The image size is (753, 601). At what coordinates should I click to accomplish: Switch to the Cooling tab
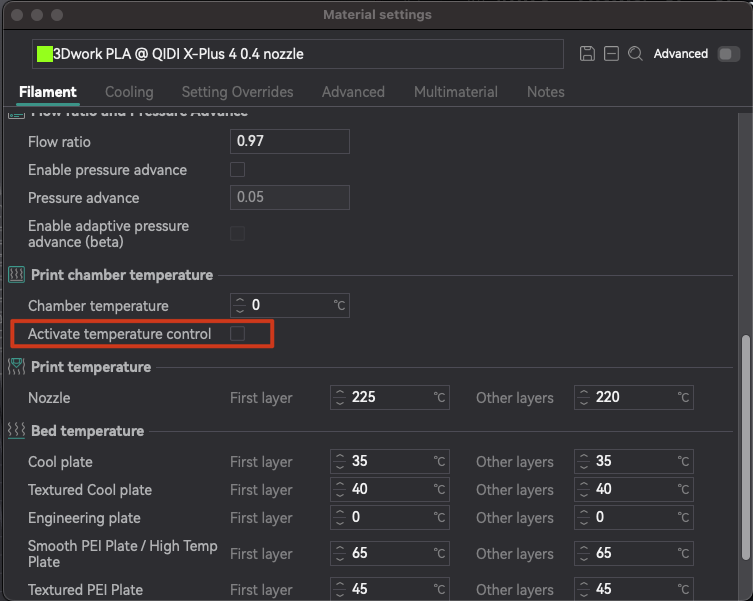coord(129,92)
